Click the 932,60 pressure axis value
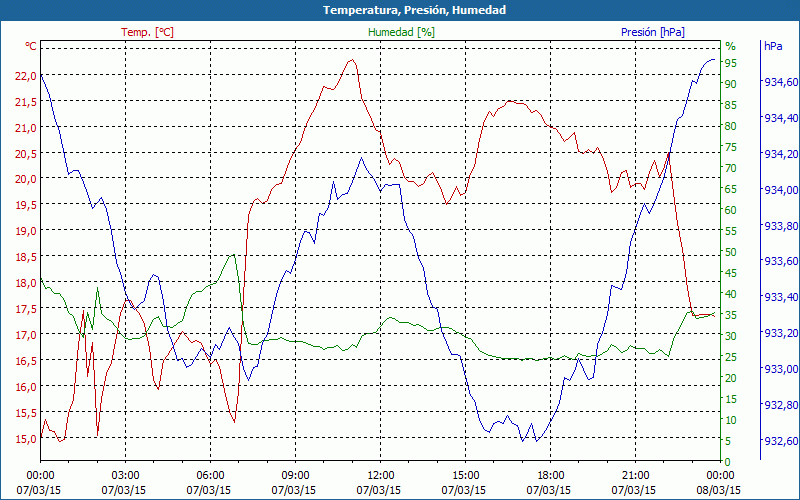Screen dimensions: 800x500 pyautogui.click(x=781, y=441)
